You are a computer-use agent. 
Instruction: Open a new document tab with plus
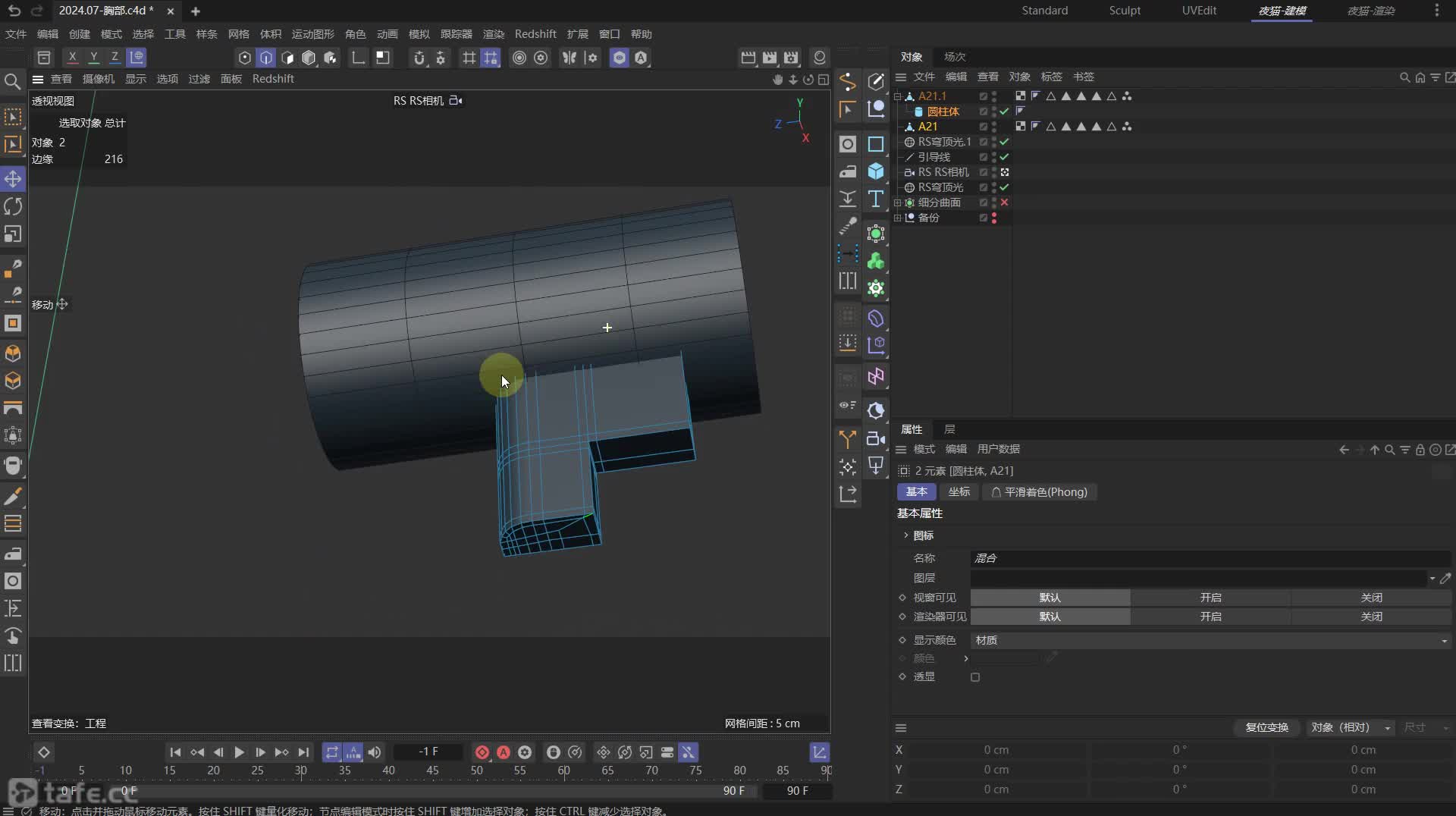point(196,11)
